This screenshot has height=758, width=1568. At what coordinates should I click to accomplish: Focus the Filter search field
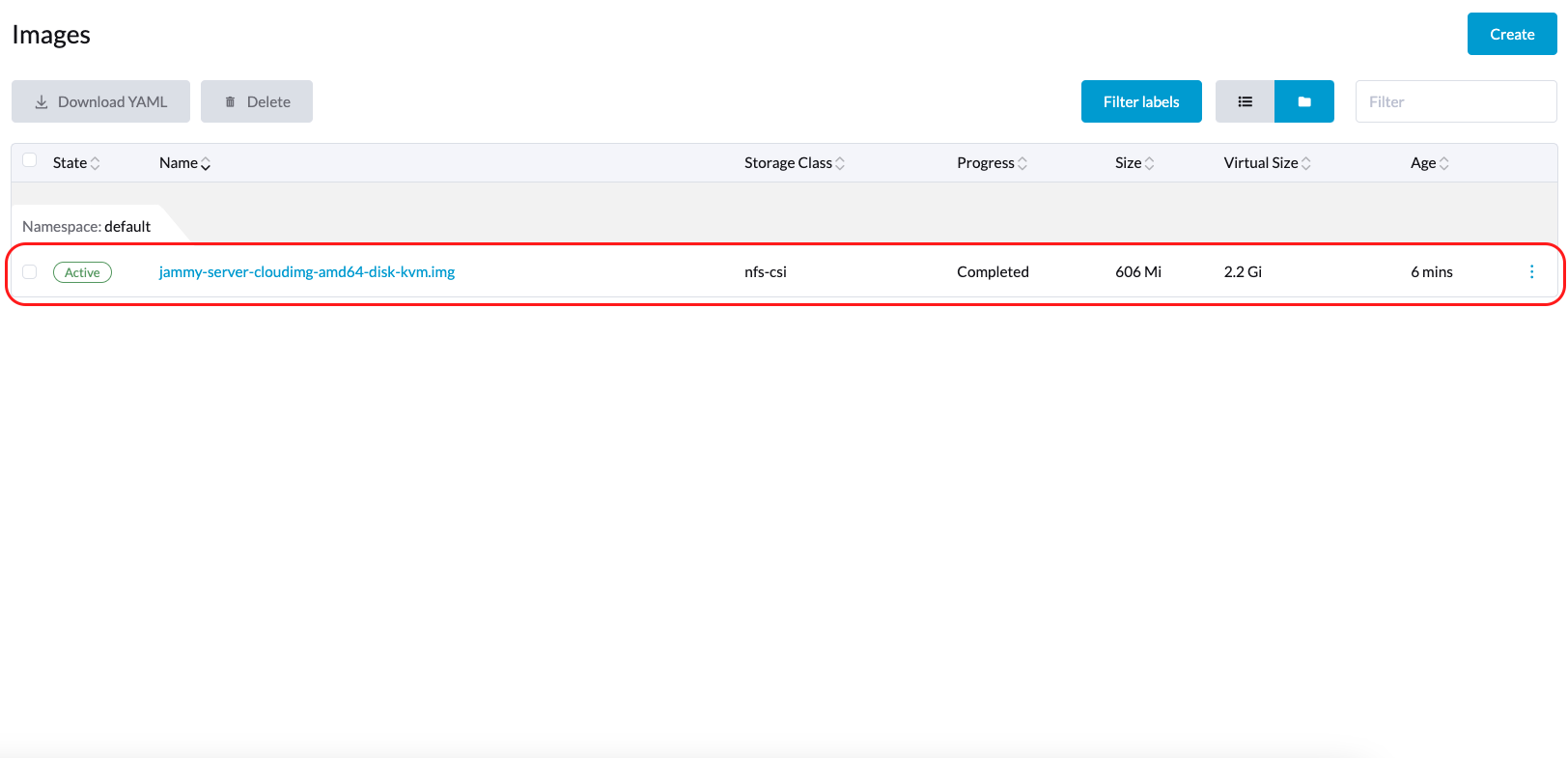click(x=1455, y=101)
